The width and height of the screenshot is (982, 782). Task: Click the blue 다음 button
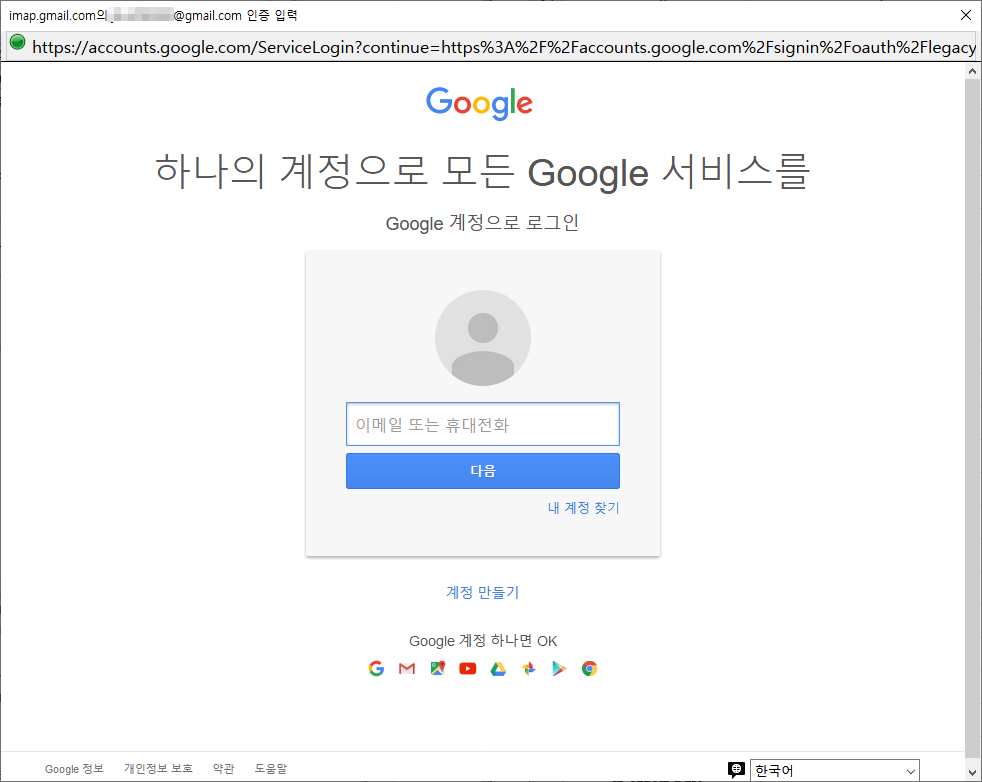click(x=483, y=471)
